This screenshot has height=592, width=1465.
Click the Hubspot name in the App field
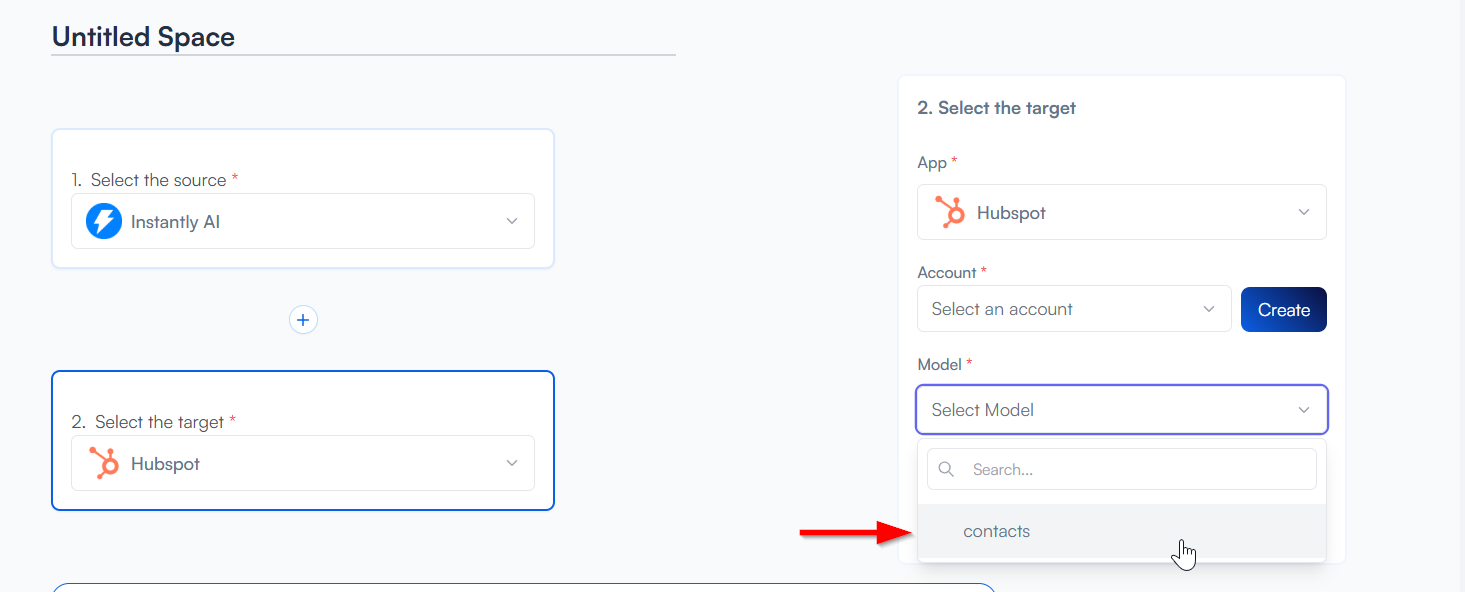coord(1011,213)
